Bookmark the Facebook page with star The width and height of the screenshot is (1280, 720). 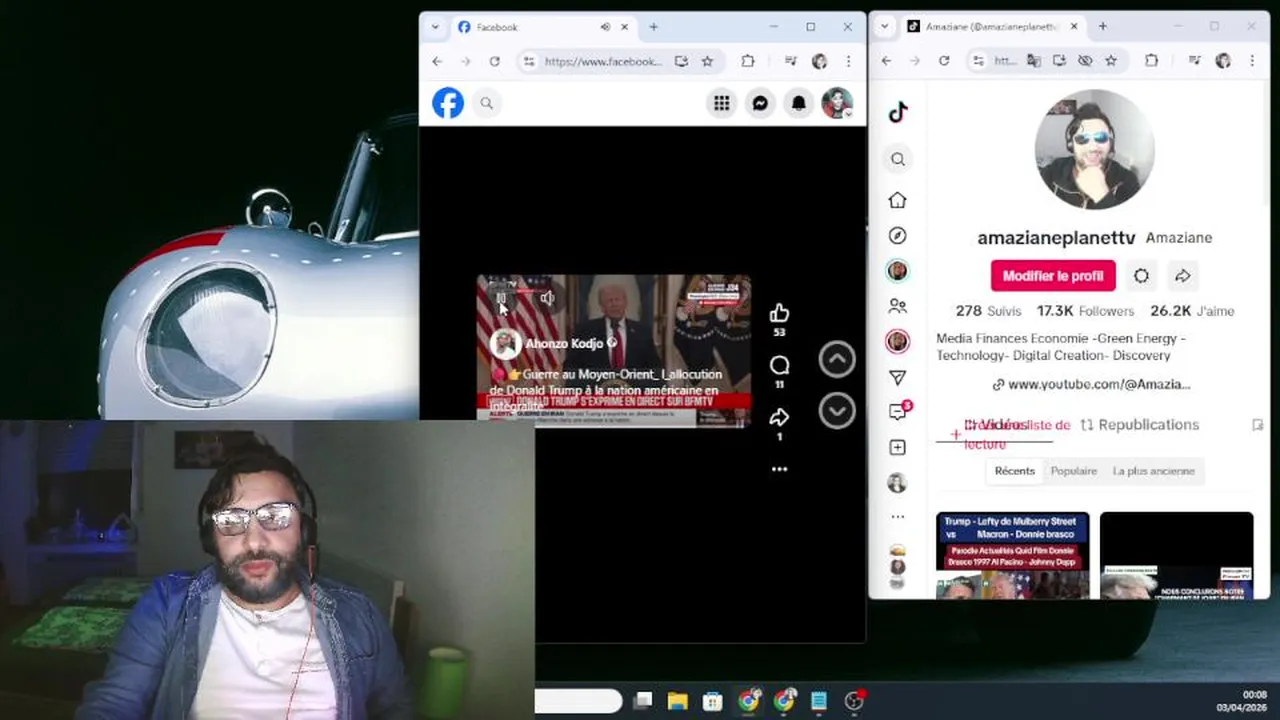point(707,61)
